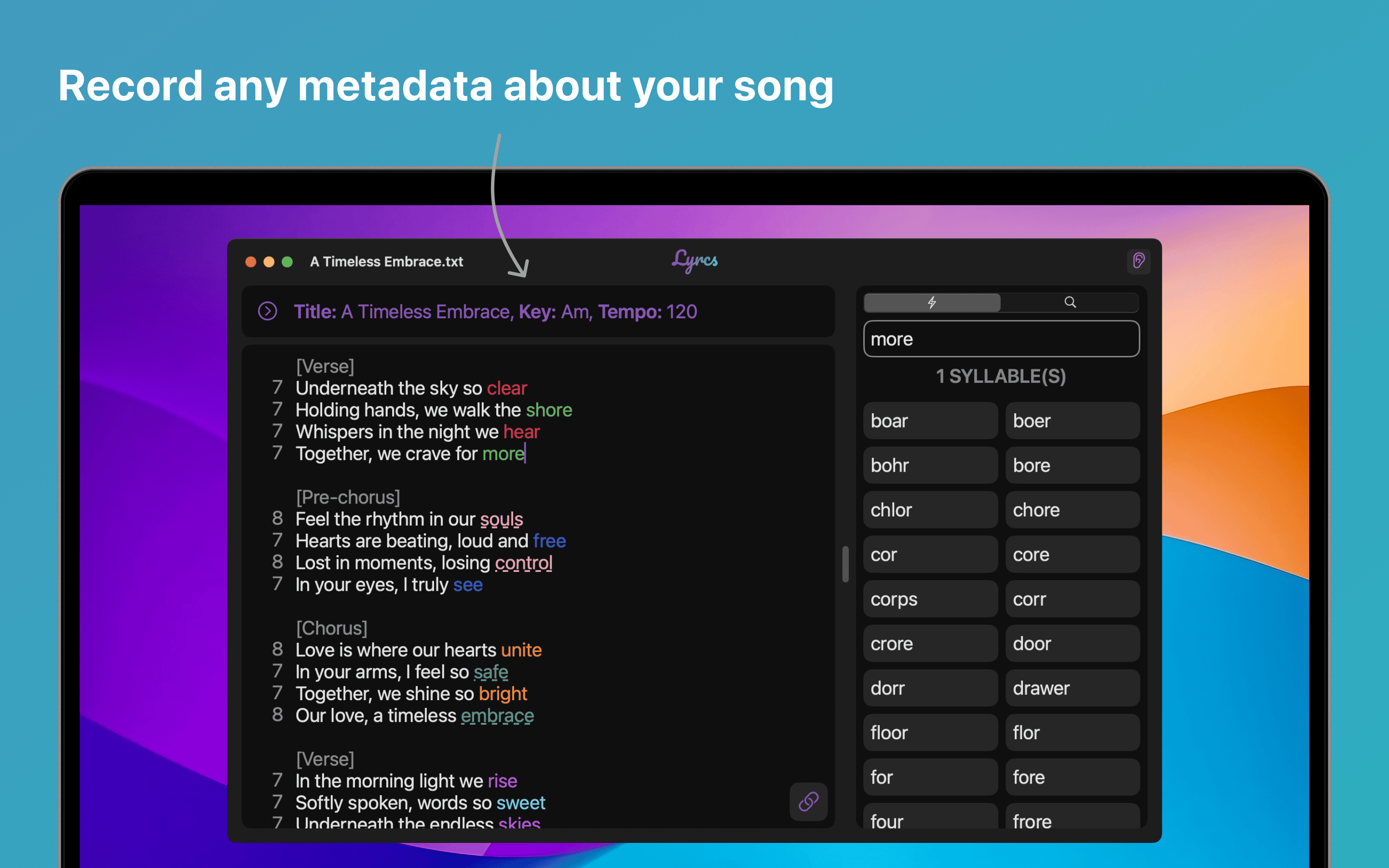Insert the rhyme word 'cor'

pos(930,555)
